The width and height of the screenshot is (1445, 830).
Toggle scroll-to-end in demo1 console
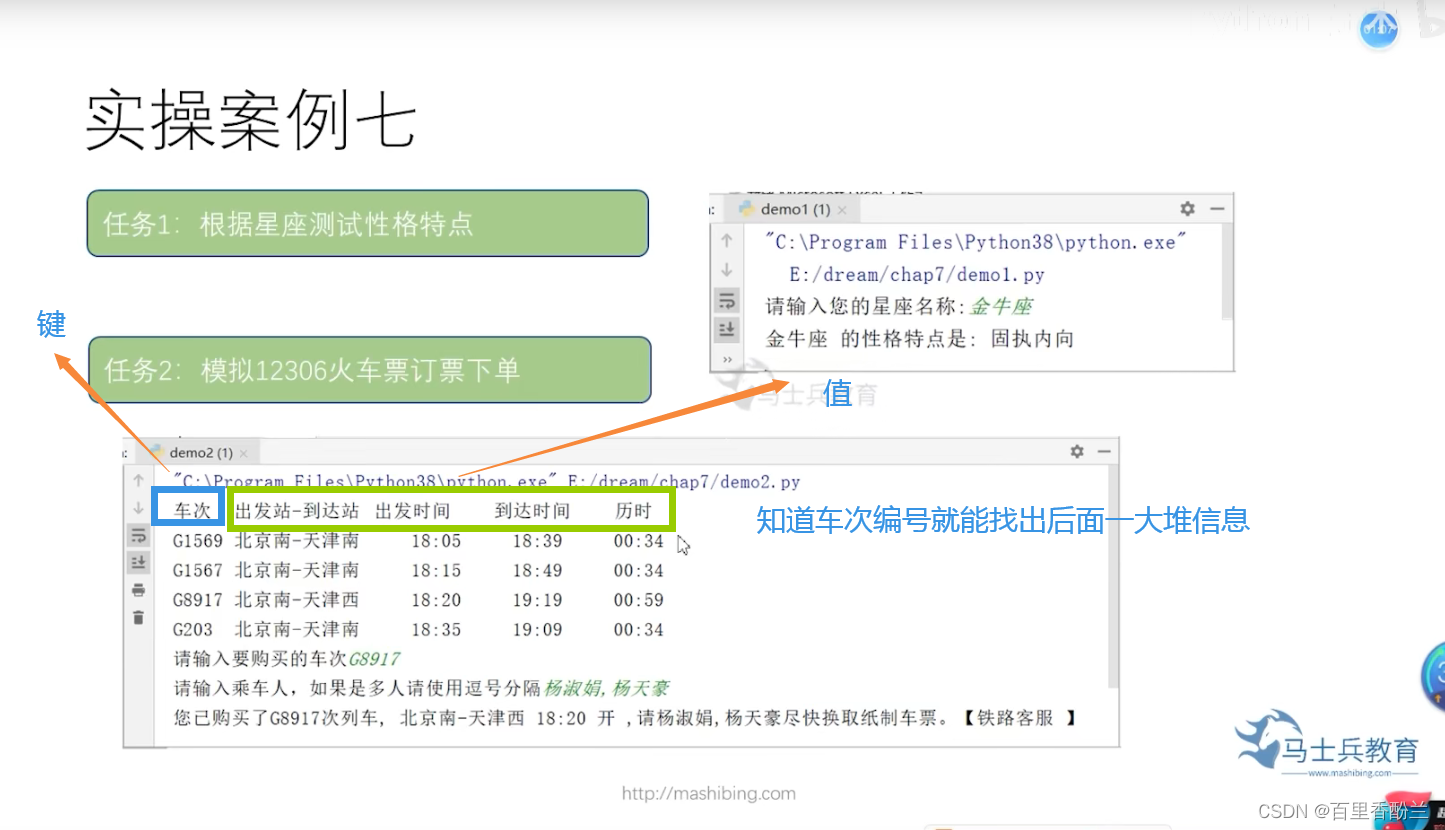[x=727, y=329]
